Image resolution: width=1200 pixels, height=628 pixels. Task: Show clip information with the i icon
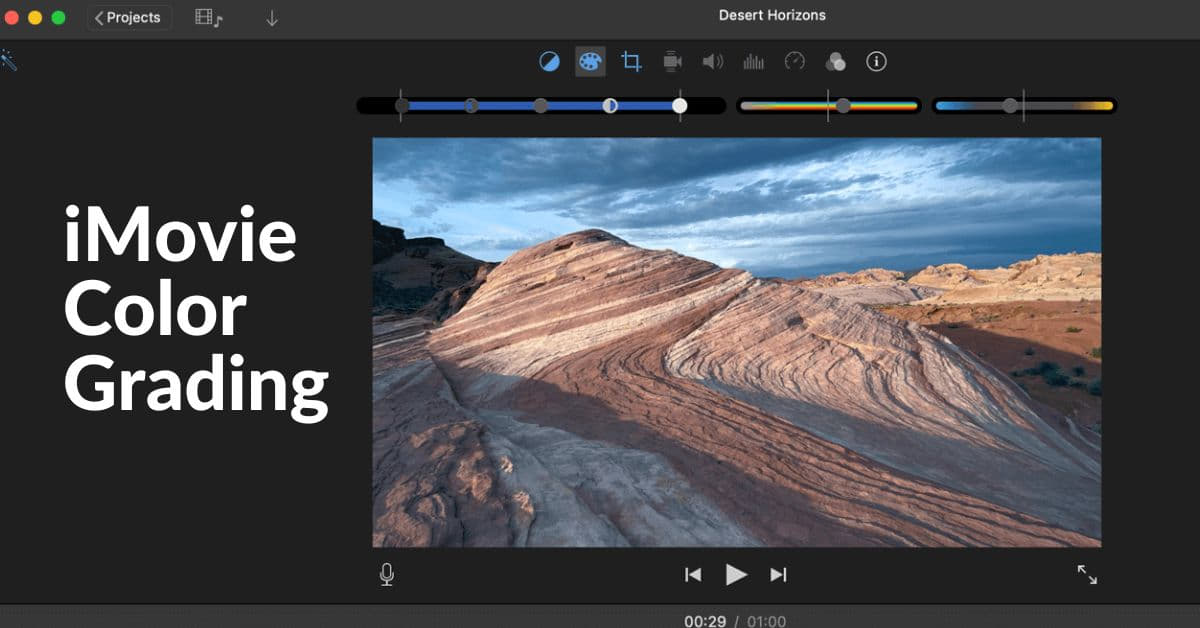click(876, 62)
